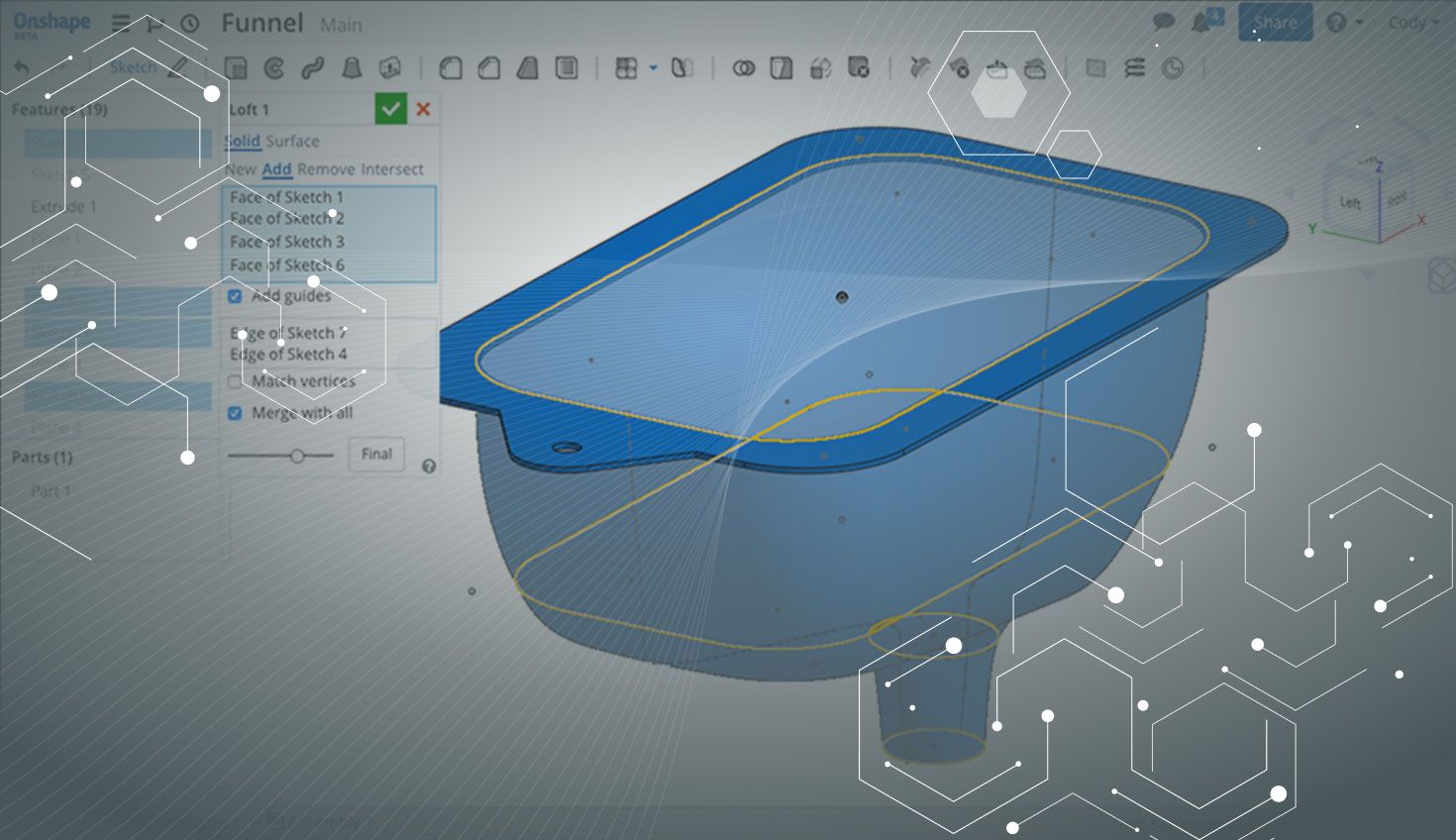Select the Remove operation tab
Screen dimensions: 1456x840
[x=325, y=169]
